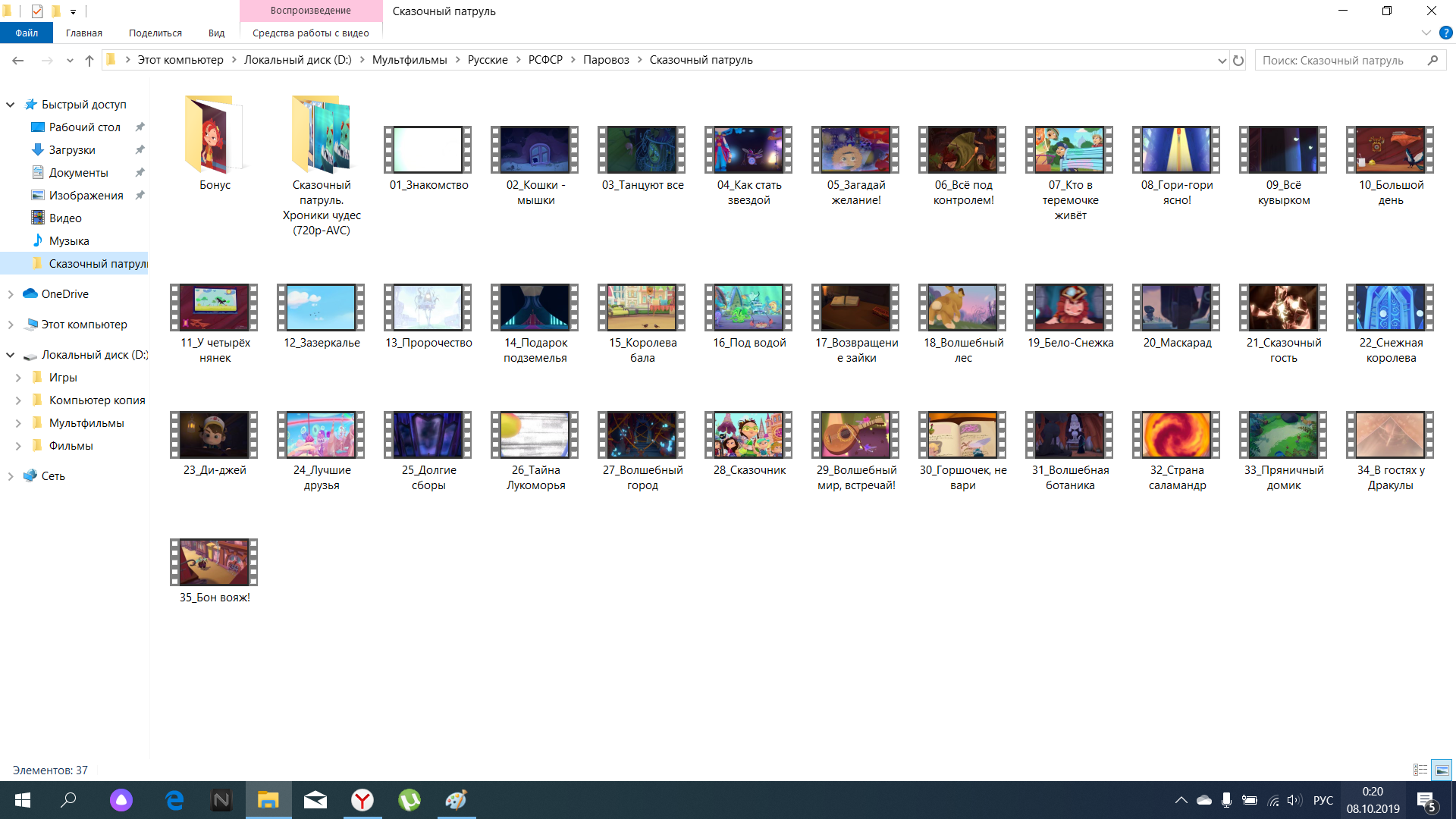Click the quick access properties checkmark icon
Image resolution: width=1456 pixels, height=819 pixels.
(x=37, y=11)
